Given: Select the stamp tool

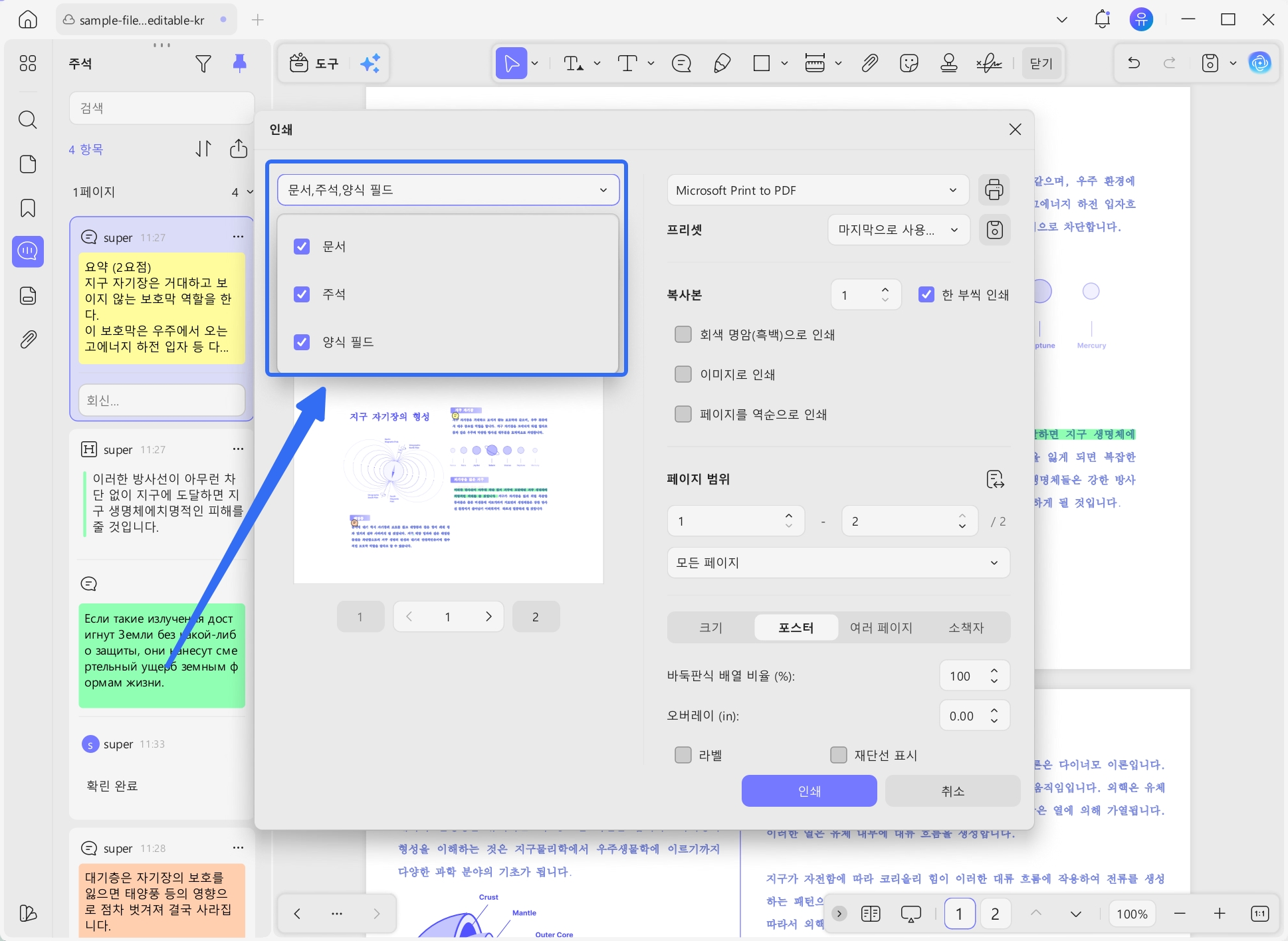Looking at the screenshot, I should pos(949,63).
